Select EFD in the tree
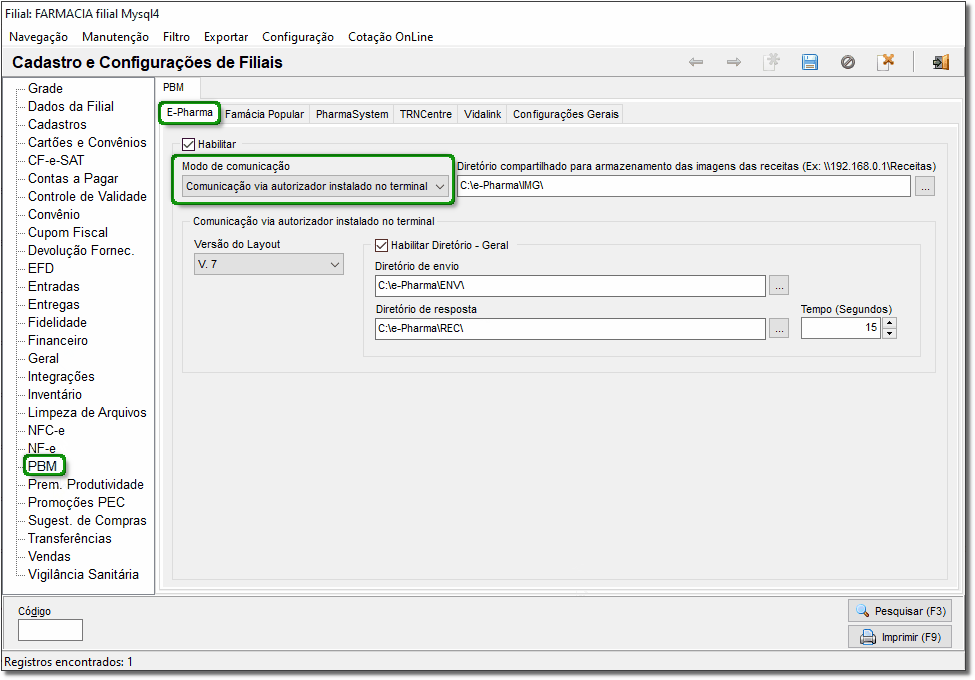 pos(41,269)
